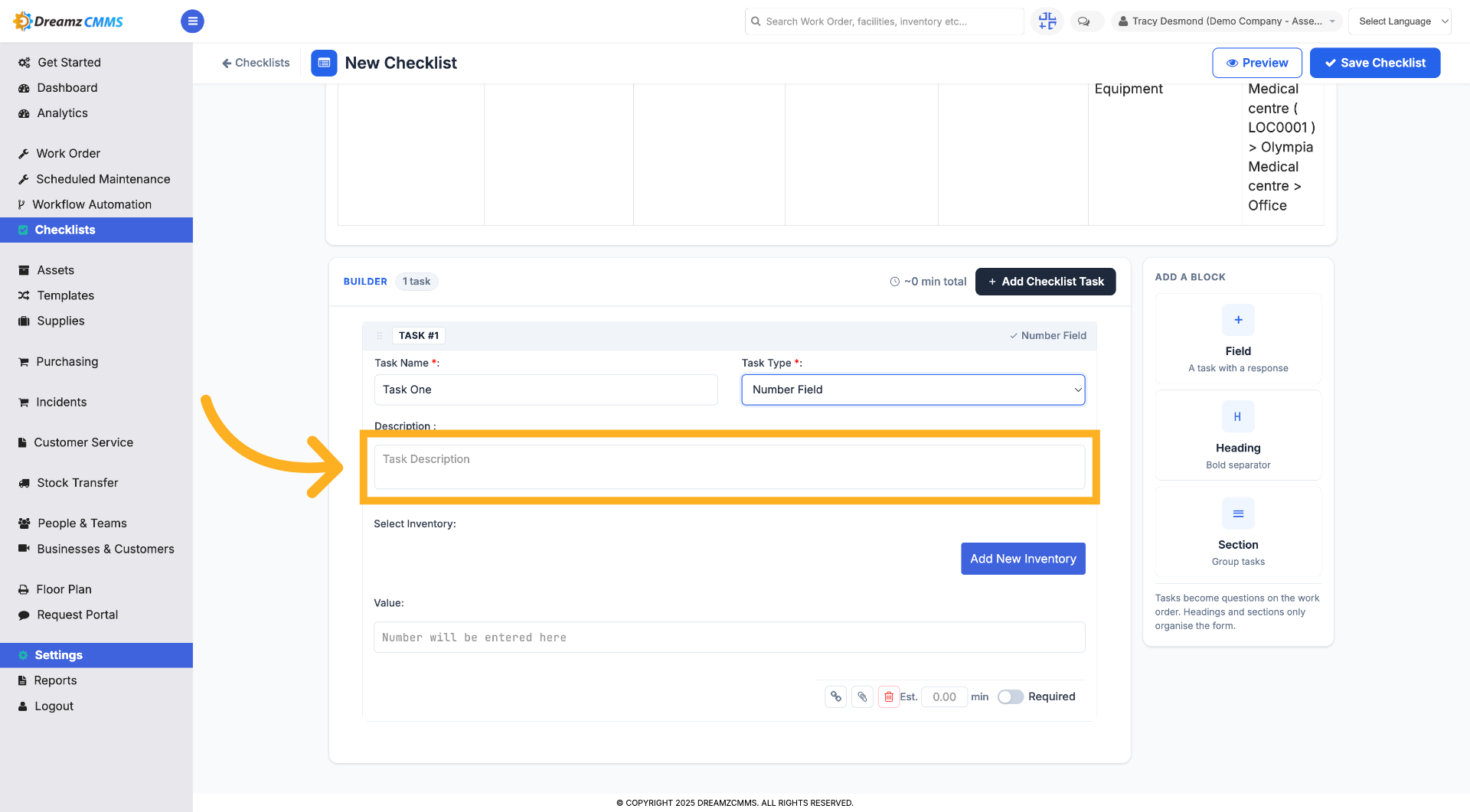Toggle the Required switch for Task #1
This screenshot has height=812, width=1470.
1010,696
